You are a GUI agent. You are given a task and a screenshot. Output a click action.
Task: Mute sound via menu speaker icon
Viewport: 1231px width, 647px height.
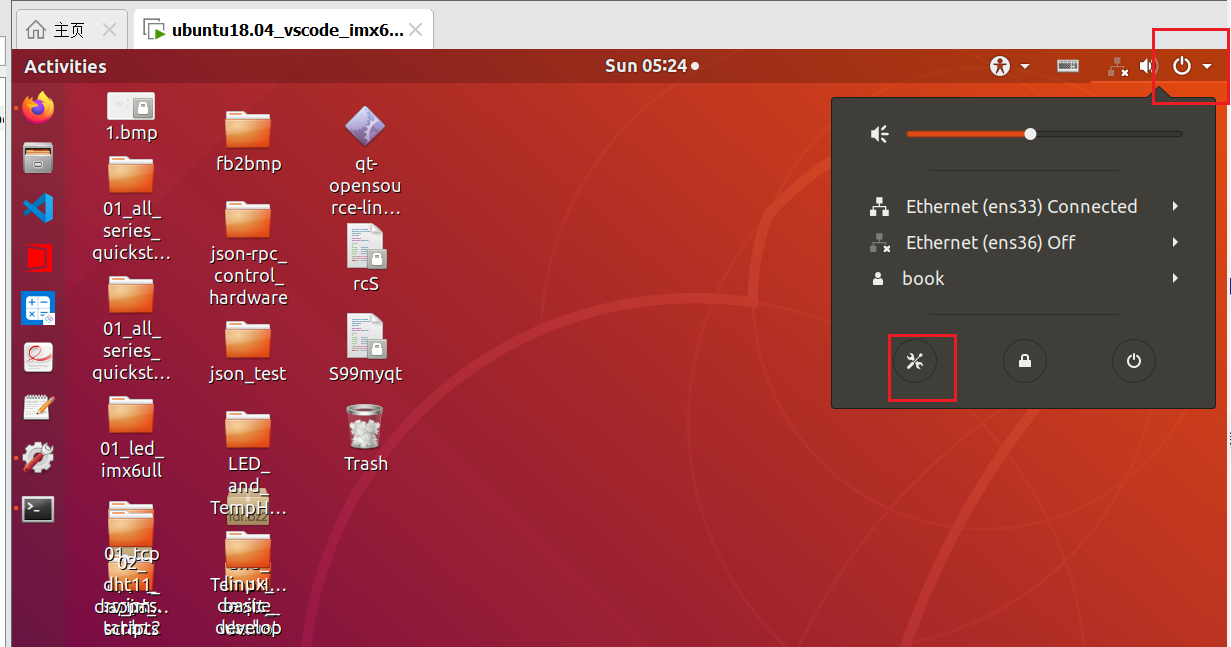(880, 134)
